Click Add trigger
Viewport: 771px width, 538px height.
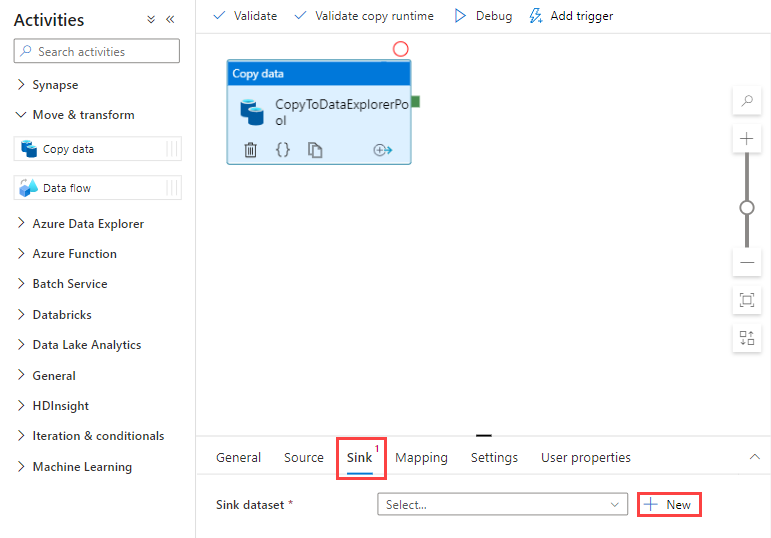pos(571,16)
